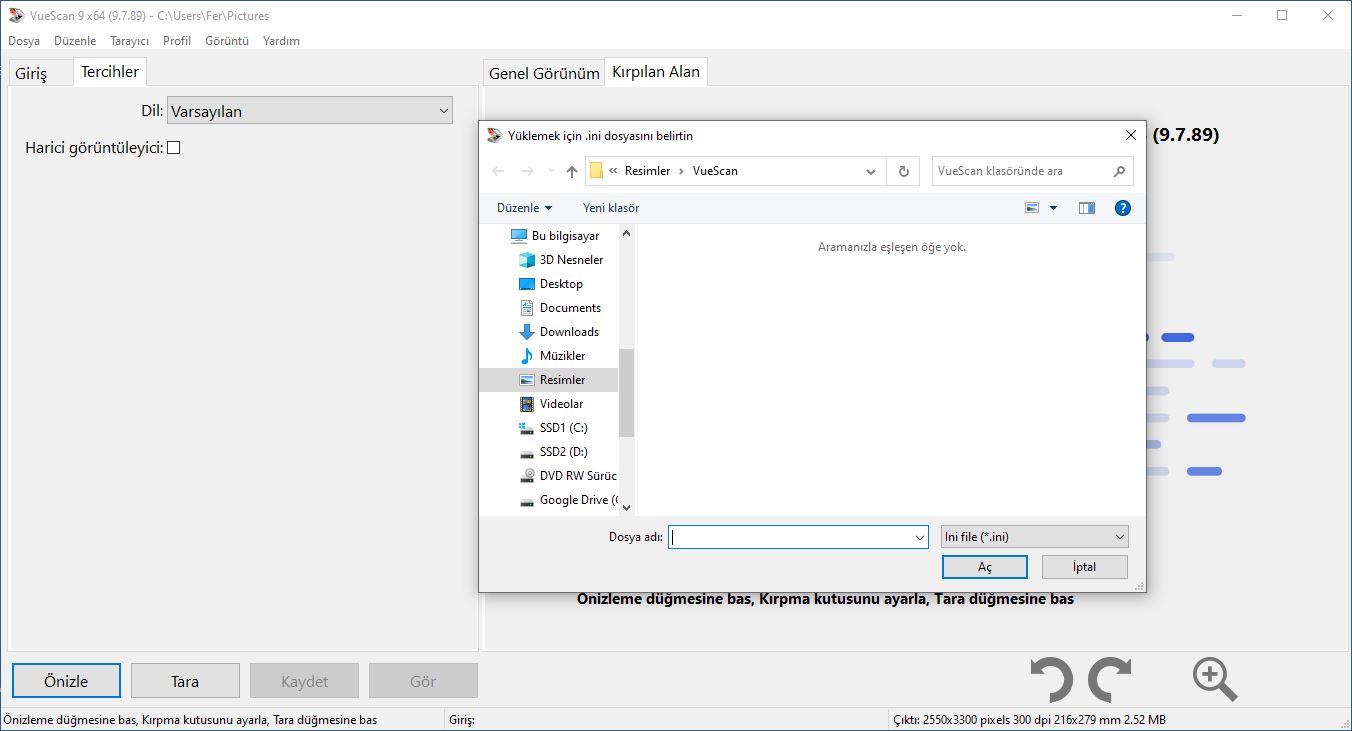Open the Tarayıcı menu
Screen dimensions: 1352x731
coord(129,41)
